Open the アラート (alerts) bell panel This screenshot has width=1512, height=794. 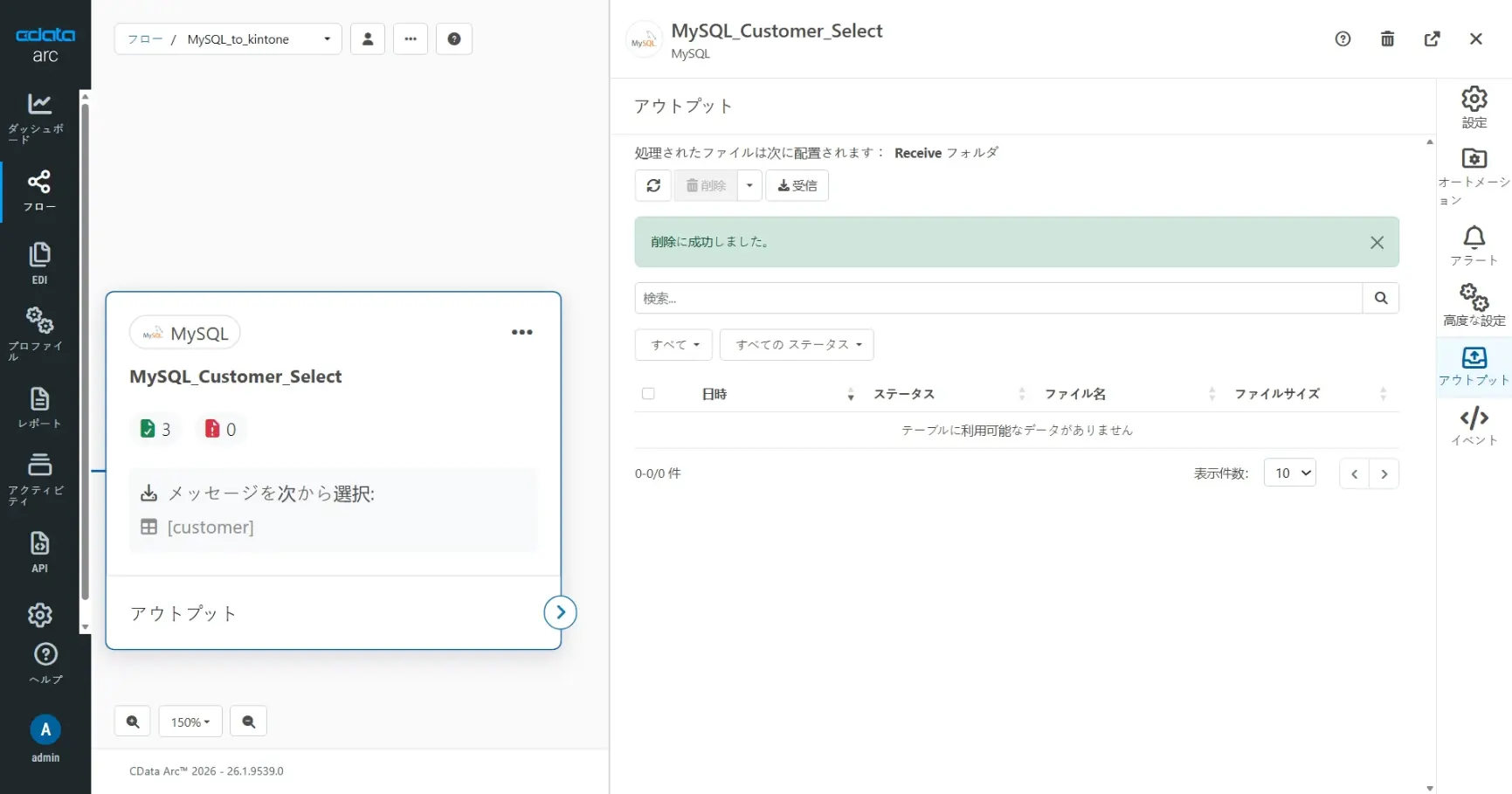click(1474, 245)
